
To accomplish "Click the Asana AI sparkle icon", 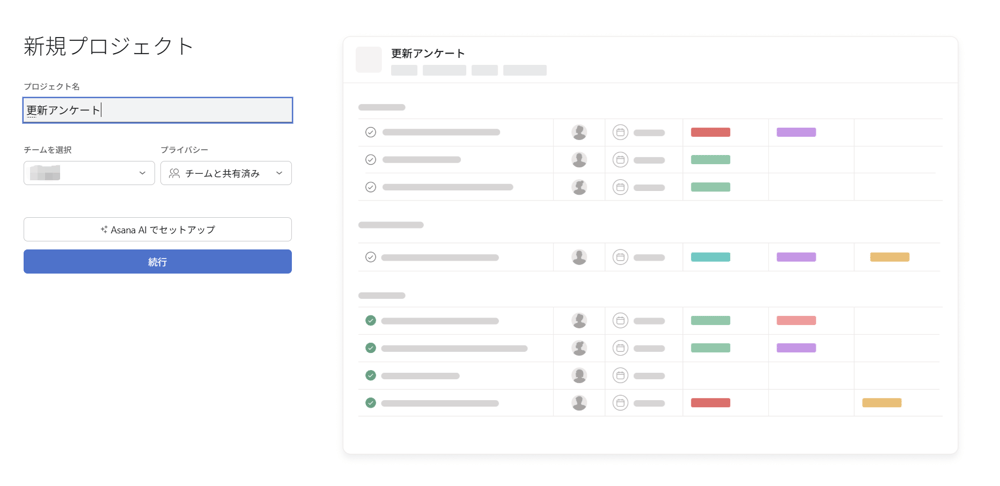I will (x=103, y=230).
